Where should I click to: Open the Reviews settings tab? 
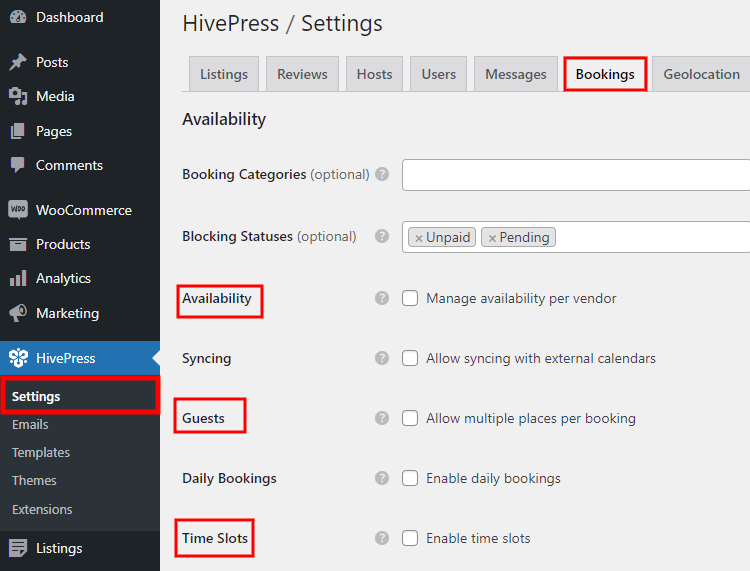pos(302,74)
